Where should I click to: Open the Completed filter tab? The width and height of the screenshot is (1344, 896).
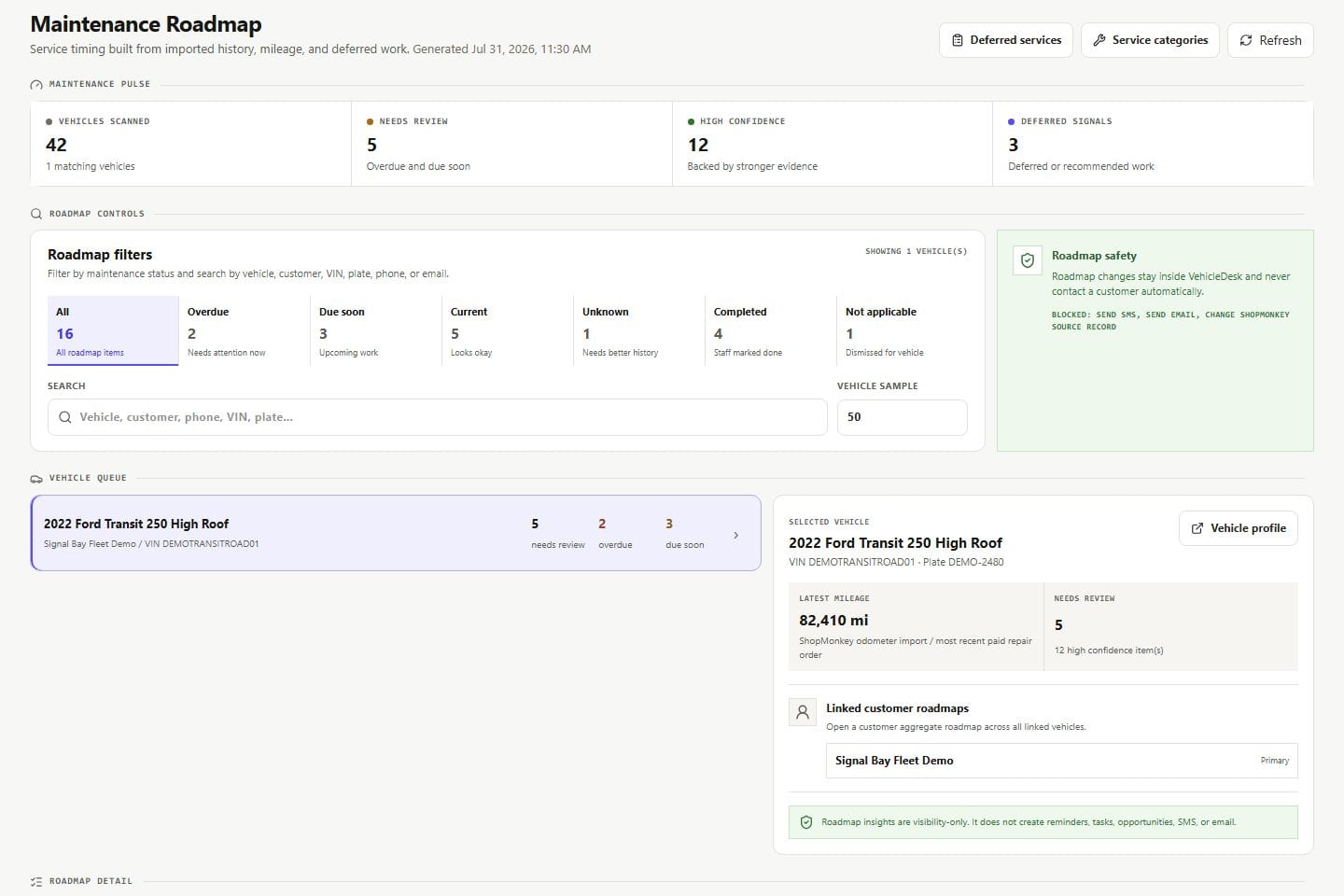[x=770, y=331]
